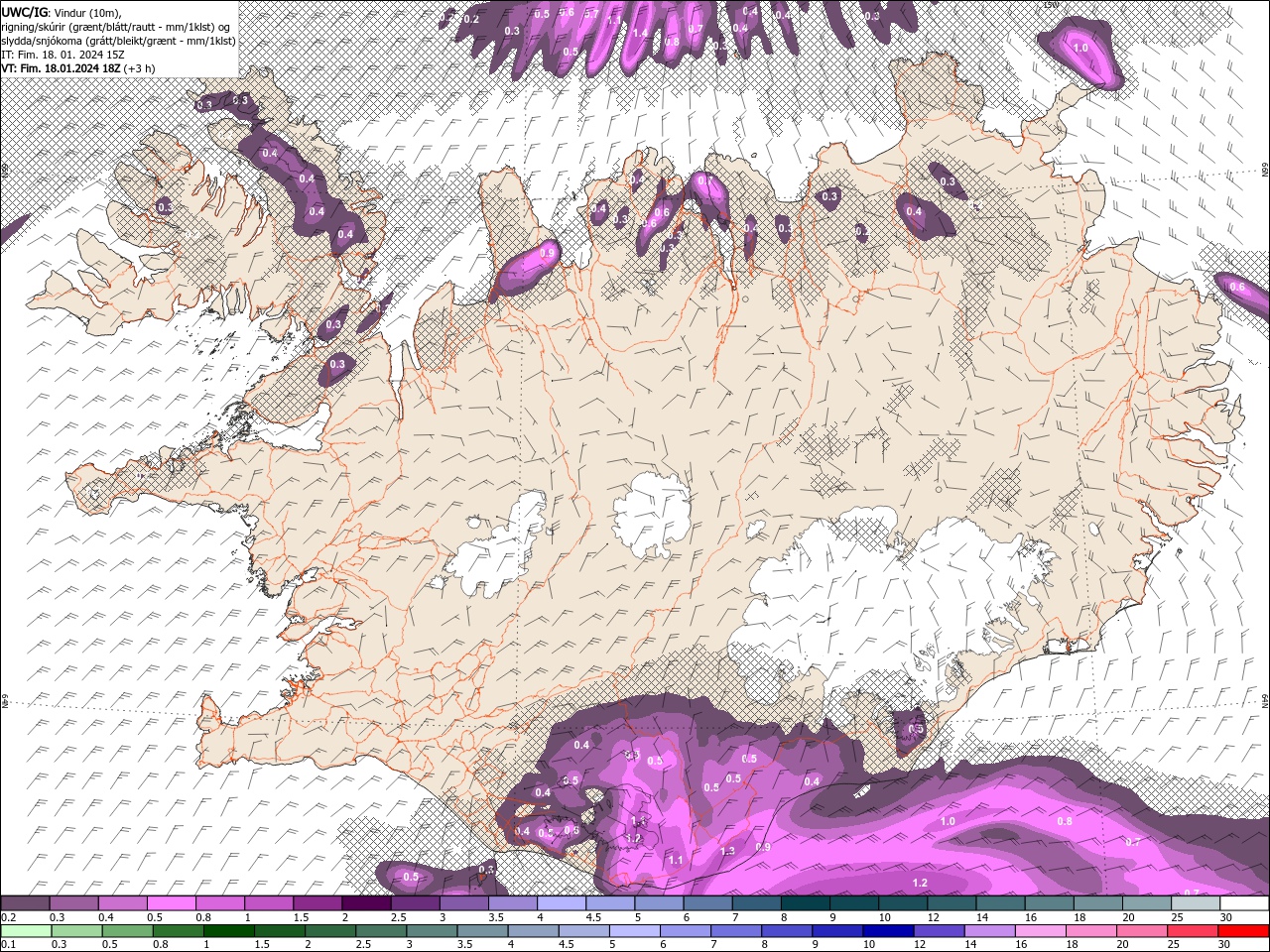Click the medium green 0.5 green-scale swatch
1270x952 pixels.
tap(127, 931)
